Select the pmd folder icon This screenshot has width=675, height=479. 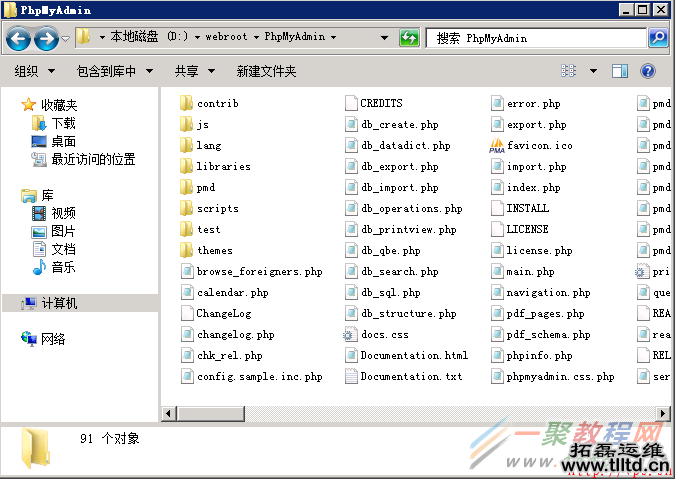point(186,187)
